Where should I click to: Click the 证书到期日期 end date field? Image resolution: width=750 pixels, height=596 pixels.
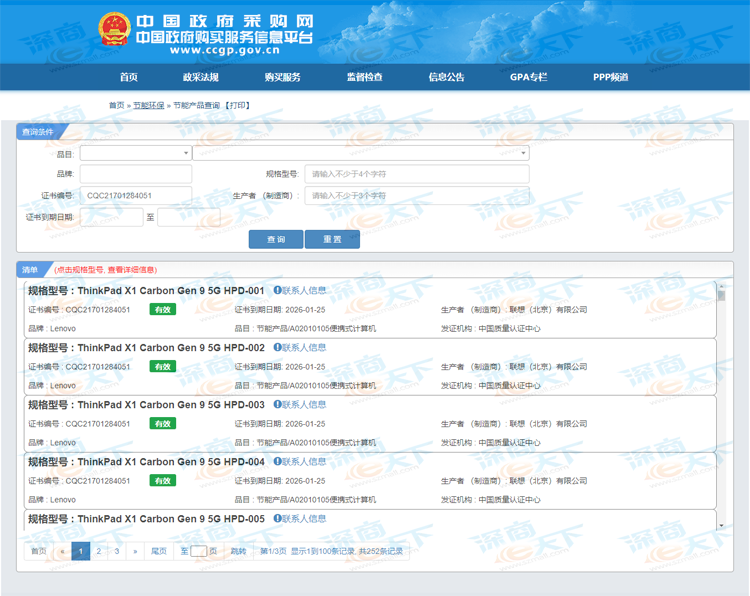click(x=189, y=217)
